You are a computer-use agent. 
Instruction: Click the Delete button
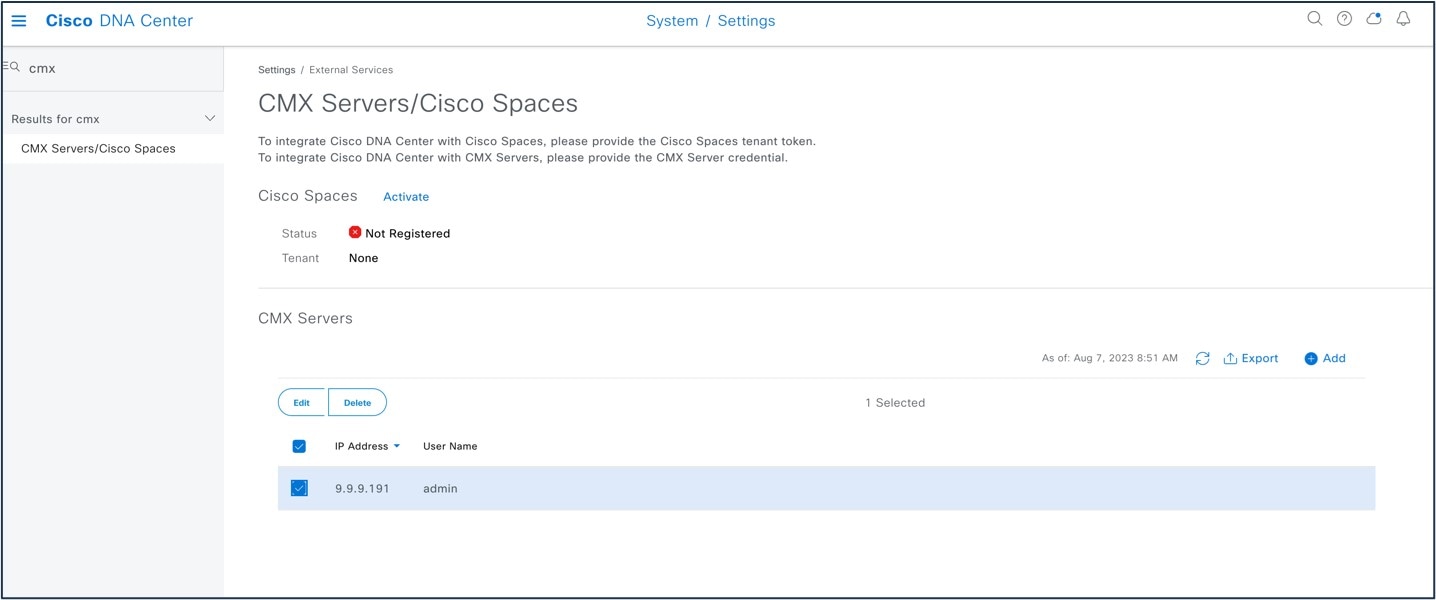tap(357, 402)
